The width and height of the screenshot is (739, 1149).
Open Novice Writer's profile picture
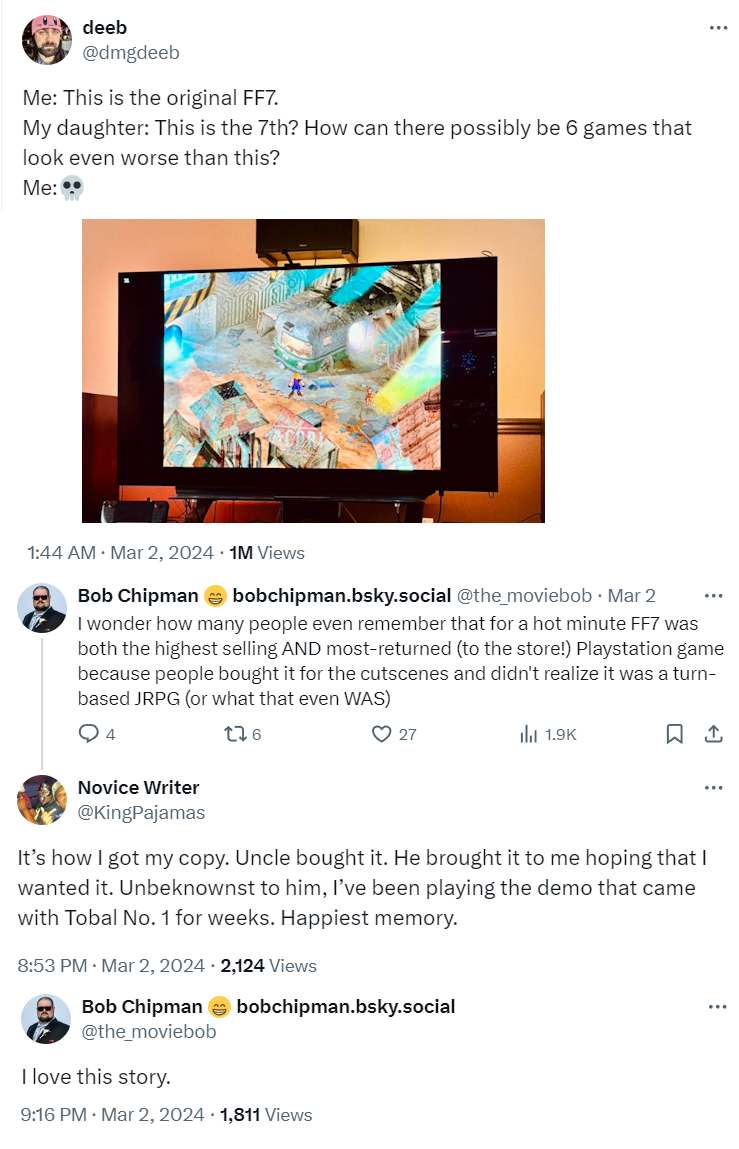tap(42, 799)
